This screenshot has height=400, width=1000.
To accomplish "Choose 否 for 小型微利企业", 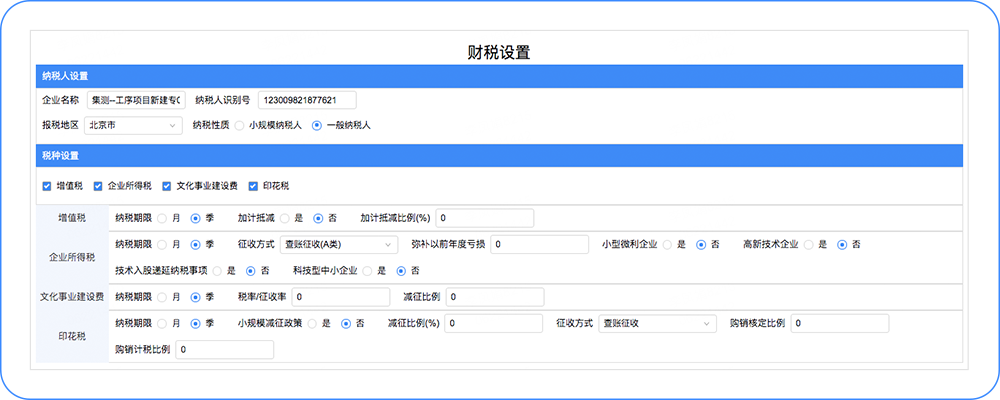I will 701,244.
